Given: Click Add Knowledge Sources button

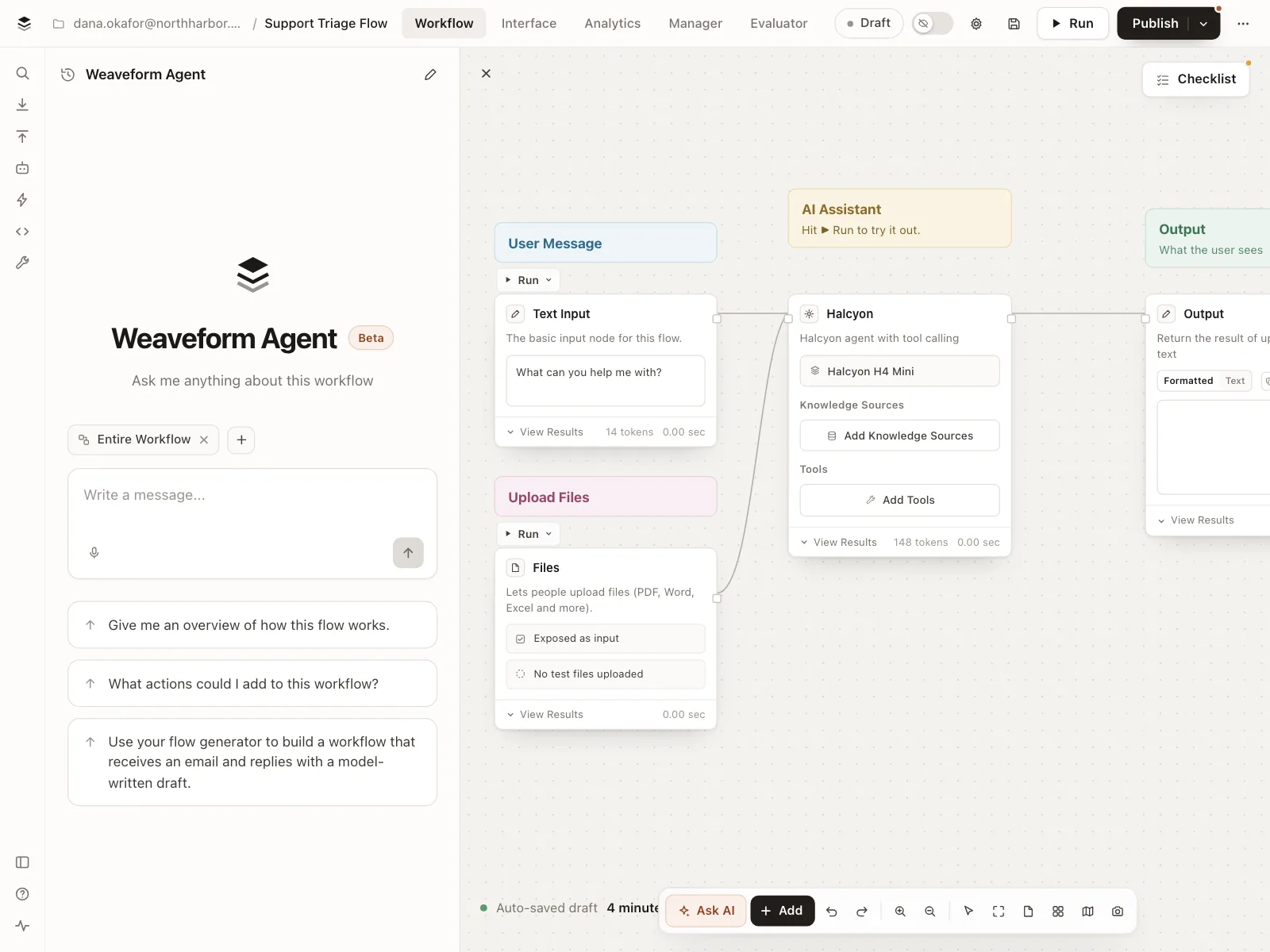Looking at the screenshot, I should click(899, 436).
